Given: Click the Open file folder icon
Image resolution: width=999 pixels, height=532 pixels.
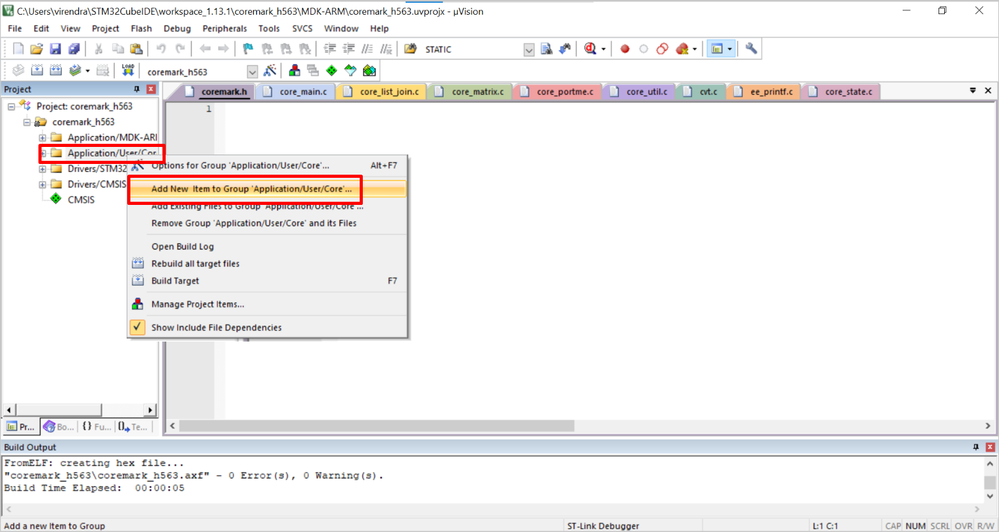Looking at the screenshot, I should point(36,49).
